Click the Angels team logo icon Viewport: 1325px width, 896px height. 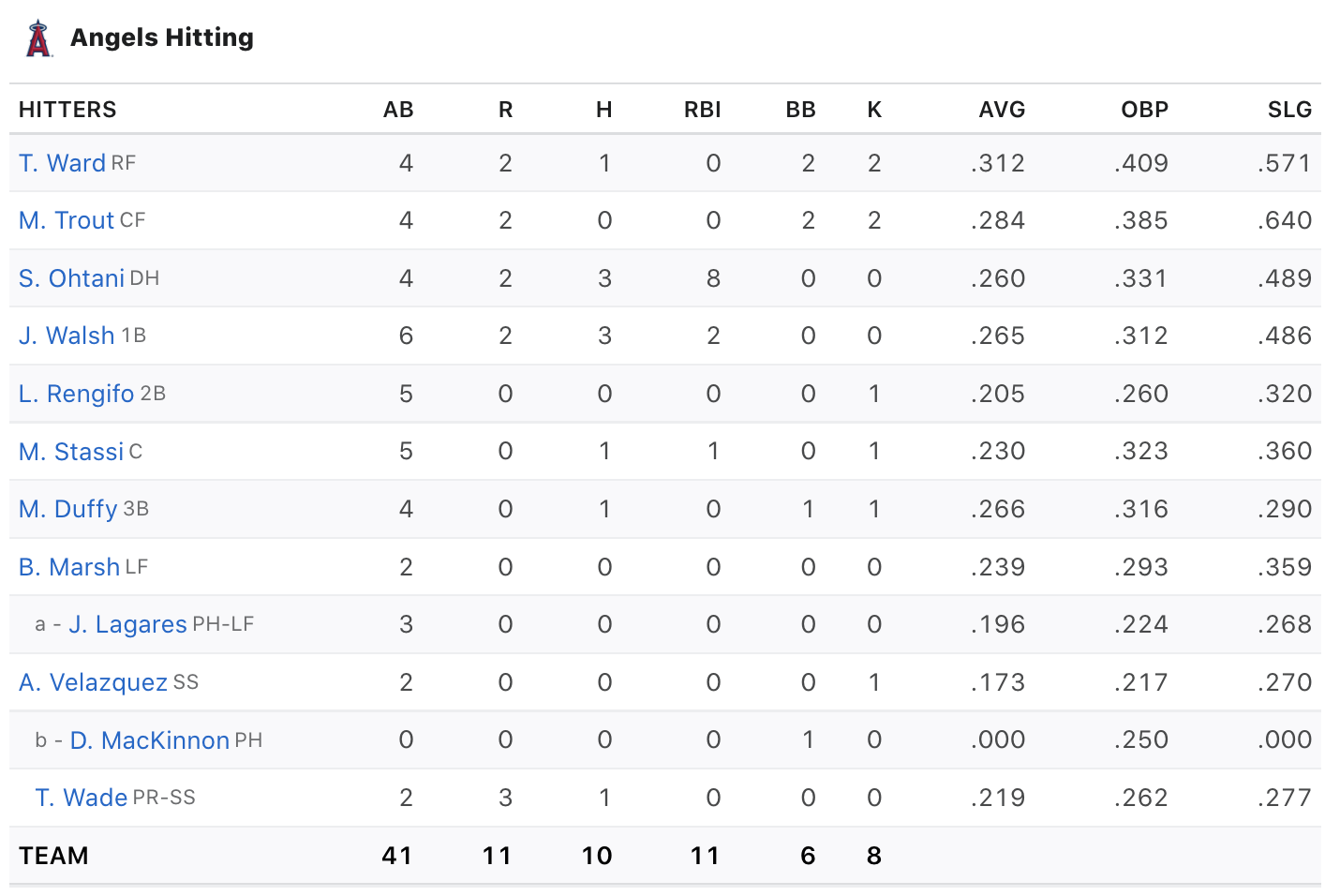[38, 38]
